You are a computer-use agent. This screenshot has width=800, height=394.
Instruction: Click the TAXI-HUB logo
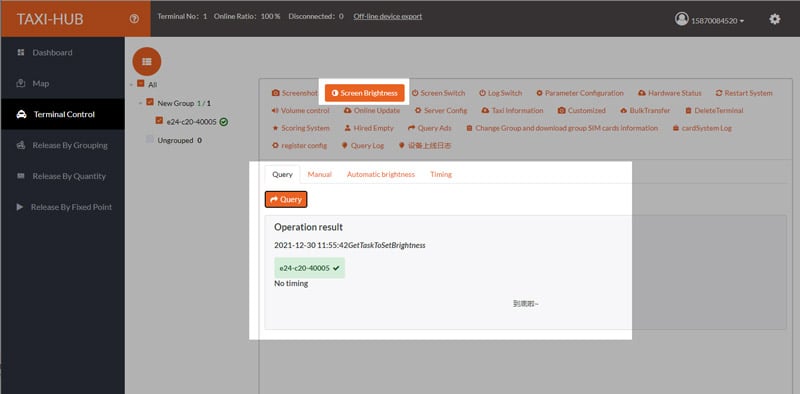point(50,19)
